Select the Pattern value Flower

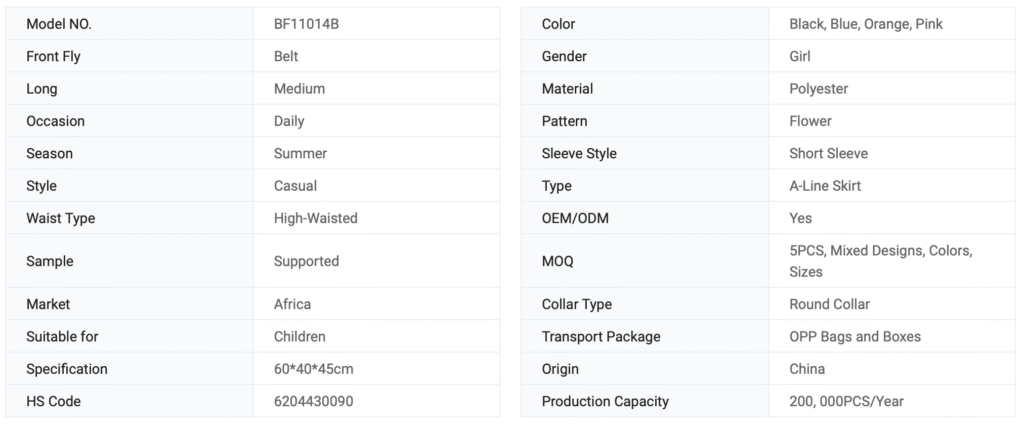(810, 121)
